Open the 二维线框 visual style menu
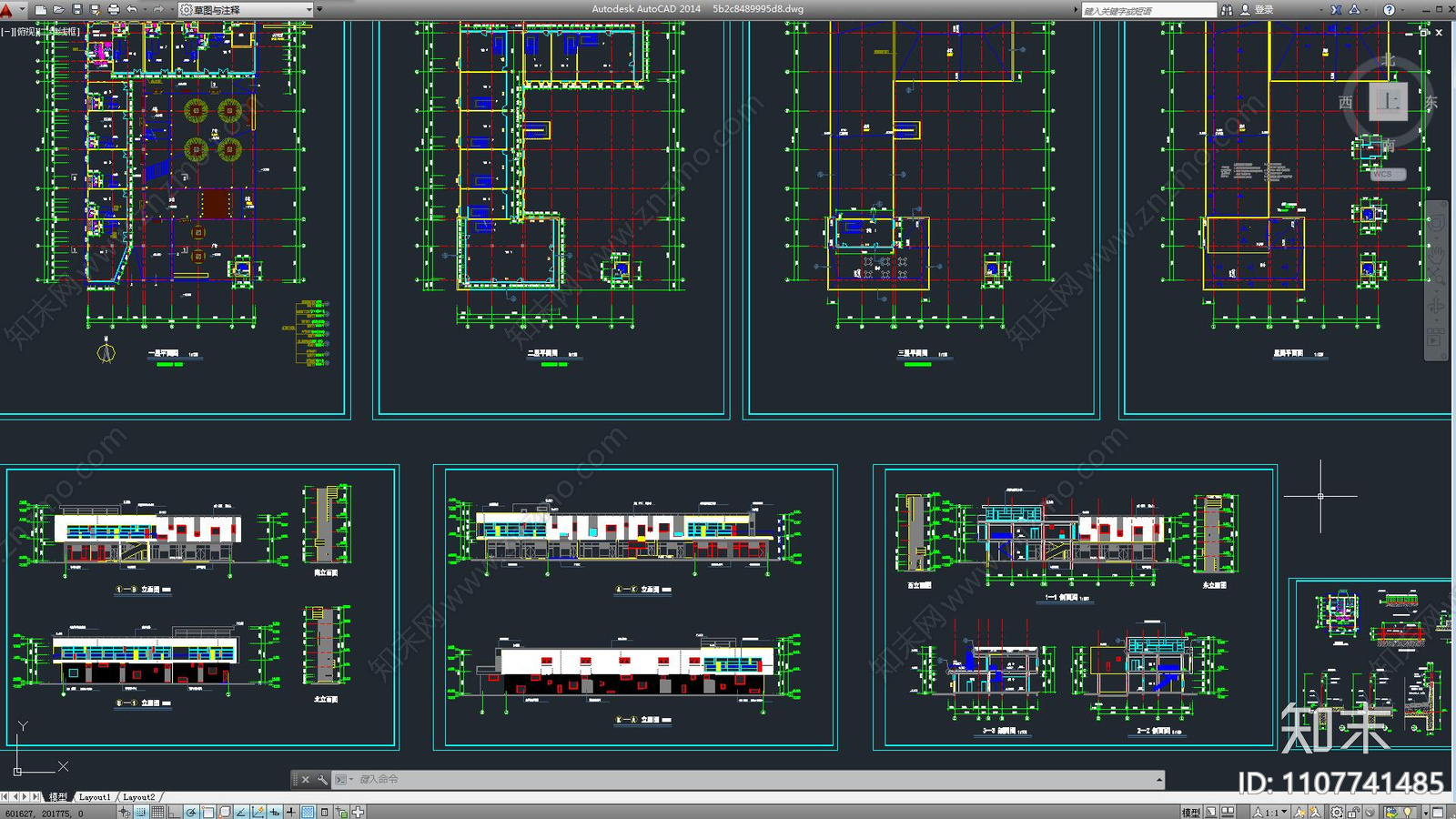The width and height of the screenshot is (1456, 819). [60, 31]
